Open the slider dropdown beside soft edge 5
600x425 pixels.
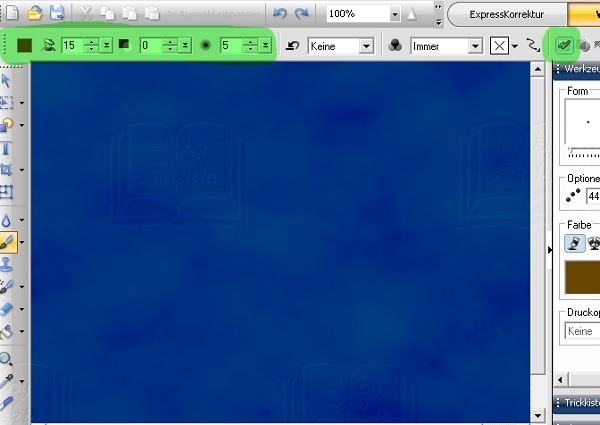(265, 46)
